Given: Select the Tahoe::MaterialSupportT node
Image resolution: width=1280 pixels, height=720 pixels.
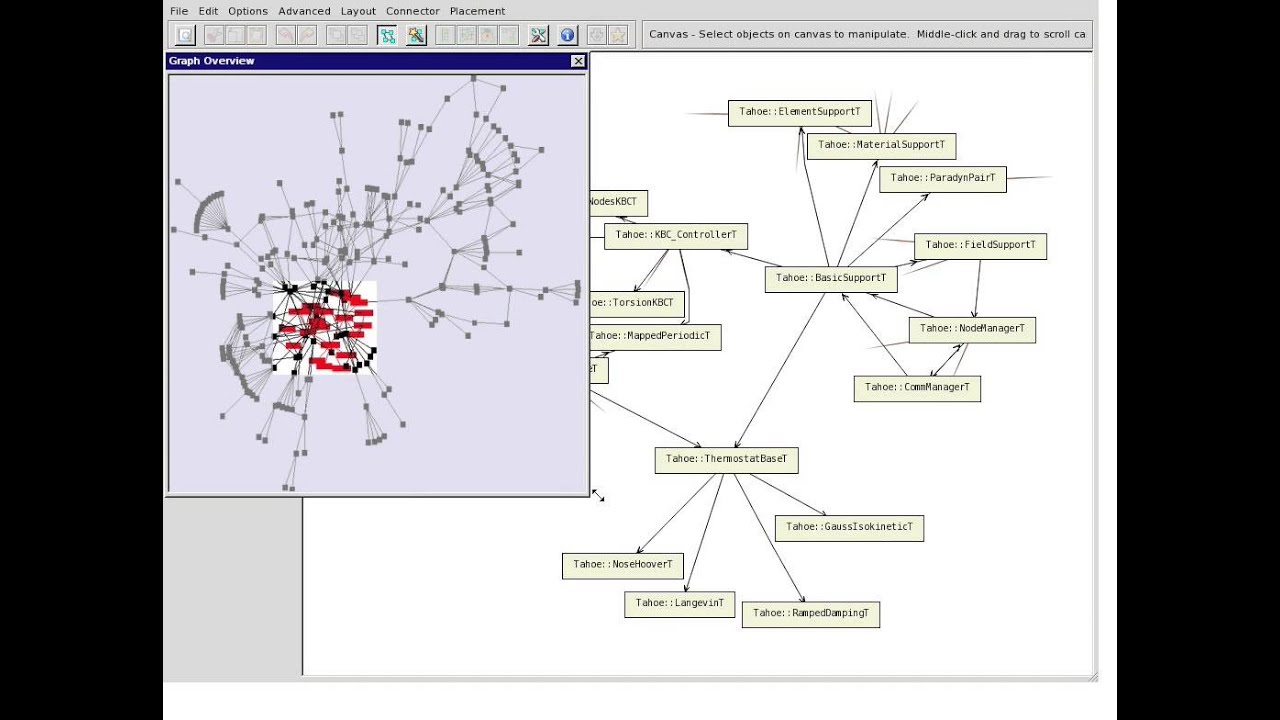Looking at the screenshot, I should 881,145.
